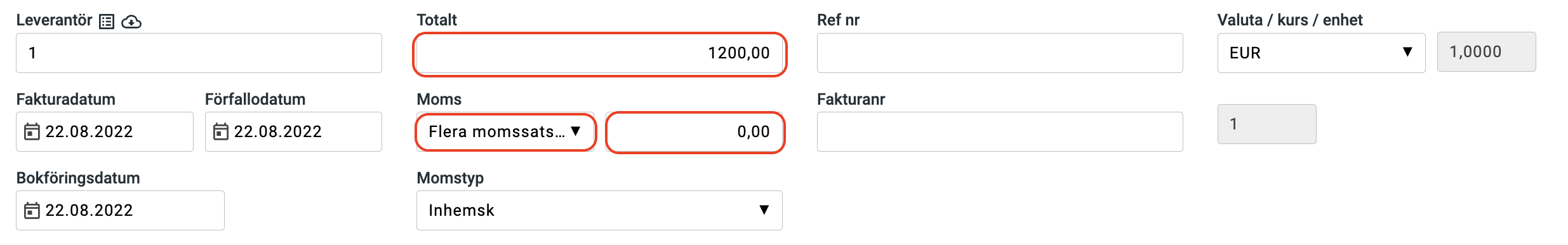Open calendar icon in Förfallodatum field
The image size is (1568, 245).
point(220,131)
